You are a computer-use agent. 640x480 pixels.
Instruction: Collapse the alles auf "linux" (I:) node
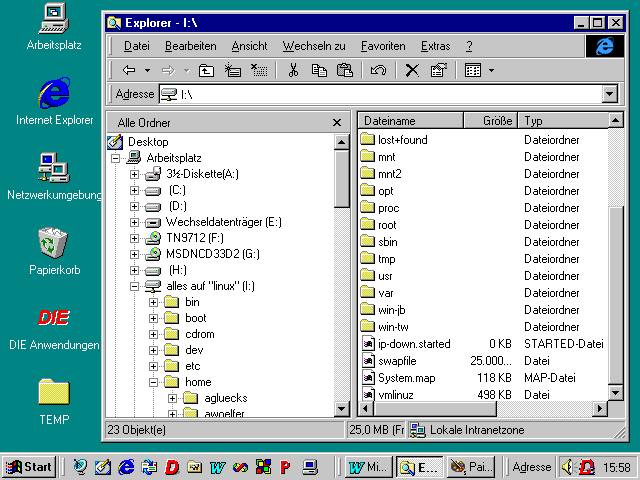click(134, 287)
